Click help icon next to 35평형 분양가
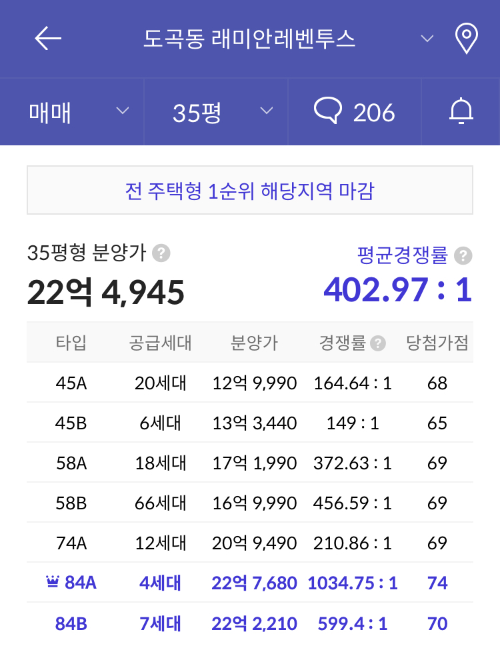This screenshot has width=500, height=659. (x=161, y=253)
